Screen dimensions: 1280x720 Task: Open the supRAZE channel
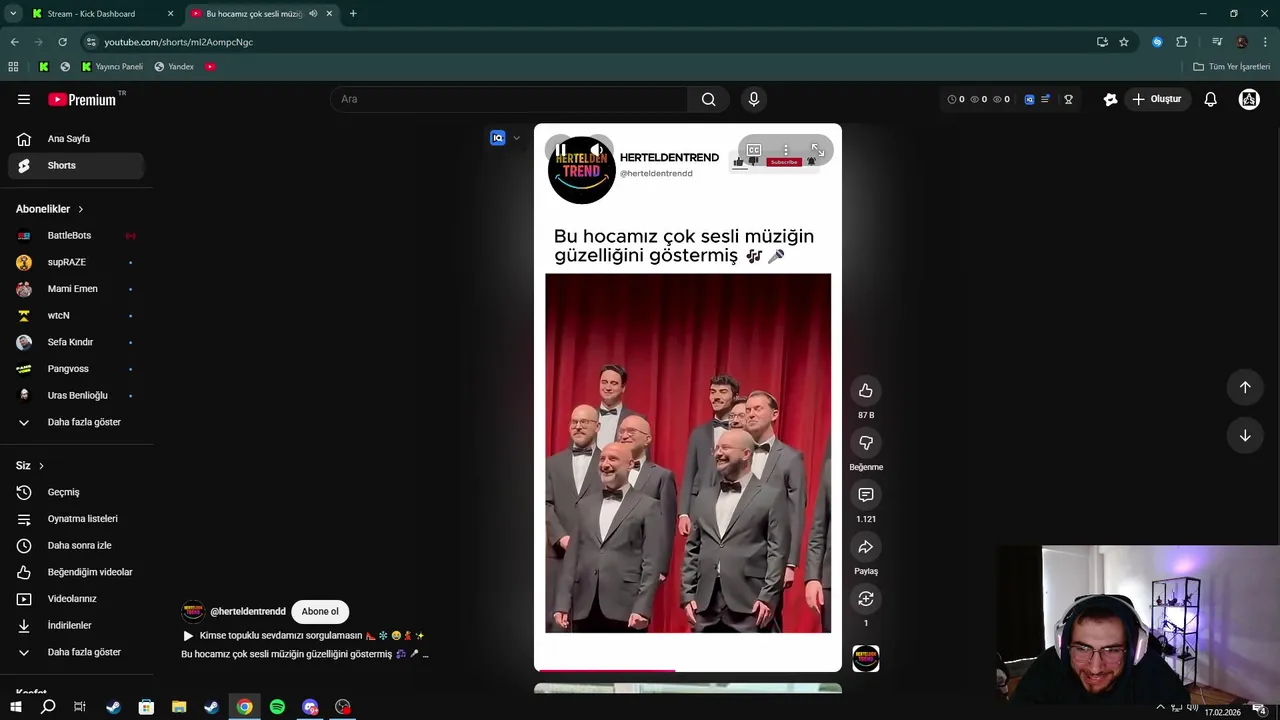[76, 262]
